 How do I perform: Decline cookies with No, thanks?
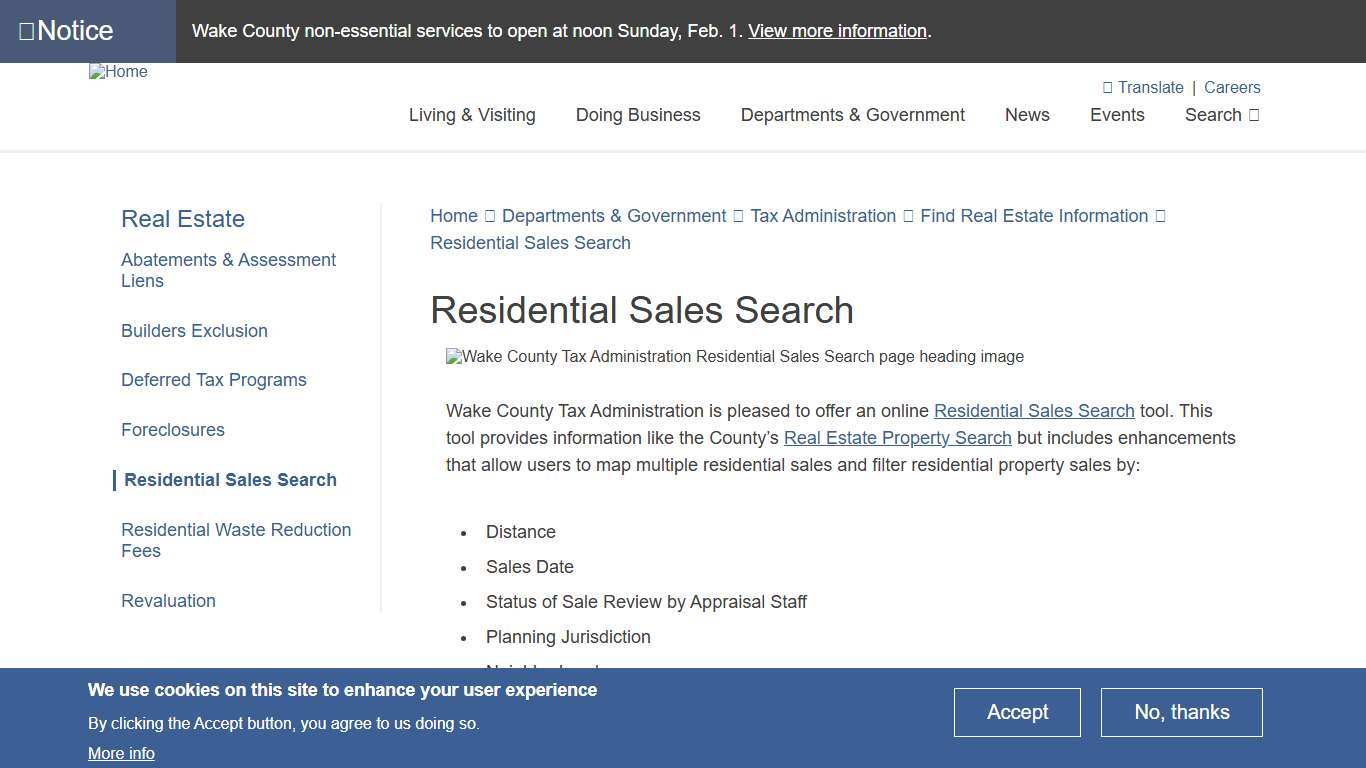click(1181, 712)
